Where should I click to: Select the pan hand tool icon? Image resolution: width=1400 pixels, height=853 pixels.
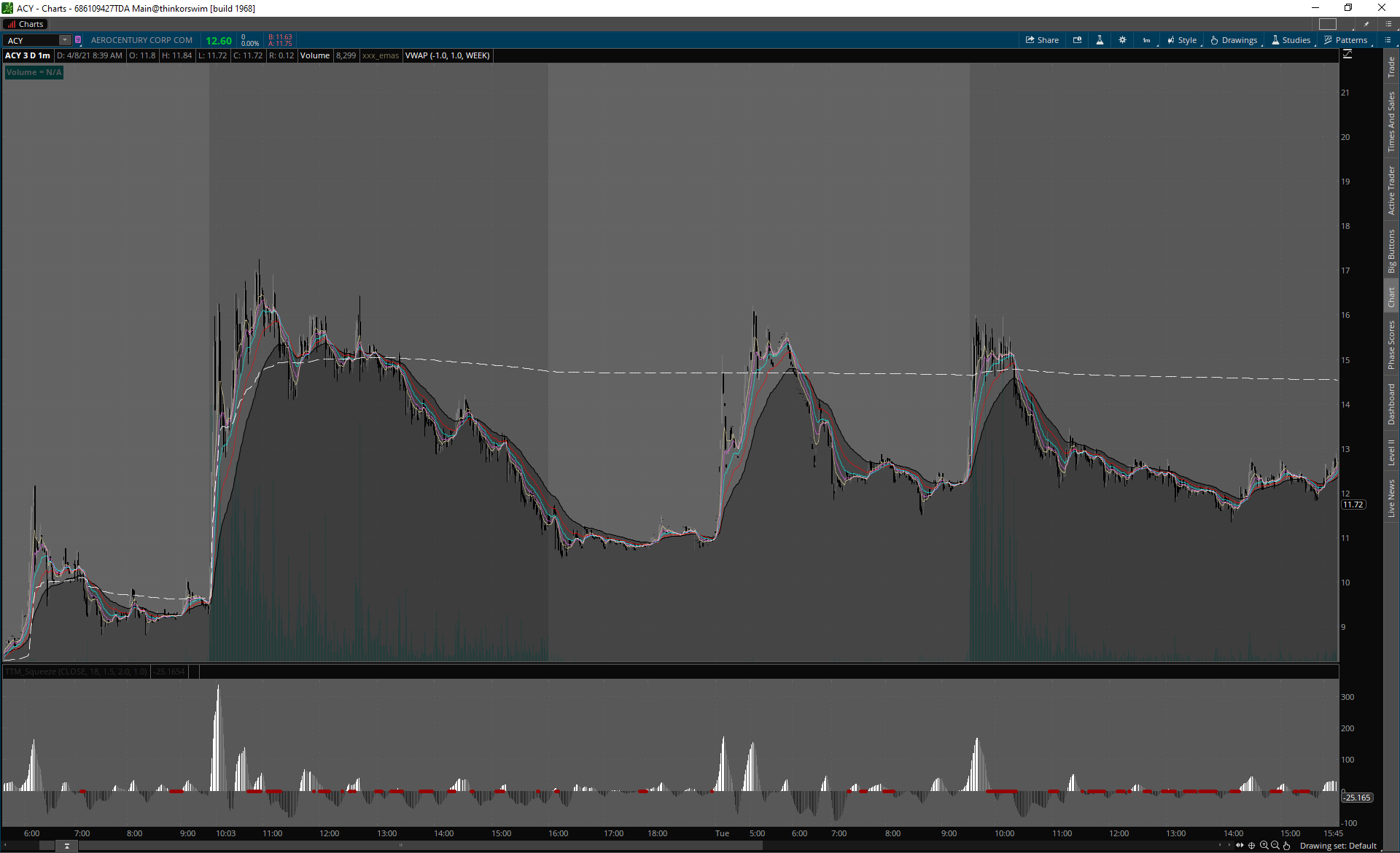[x=1286, y=846]
